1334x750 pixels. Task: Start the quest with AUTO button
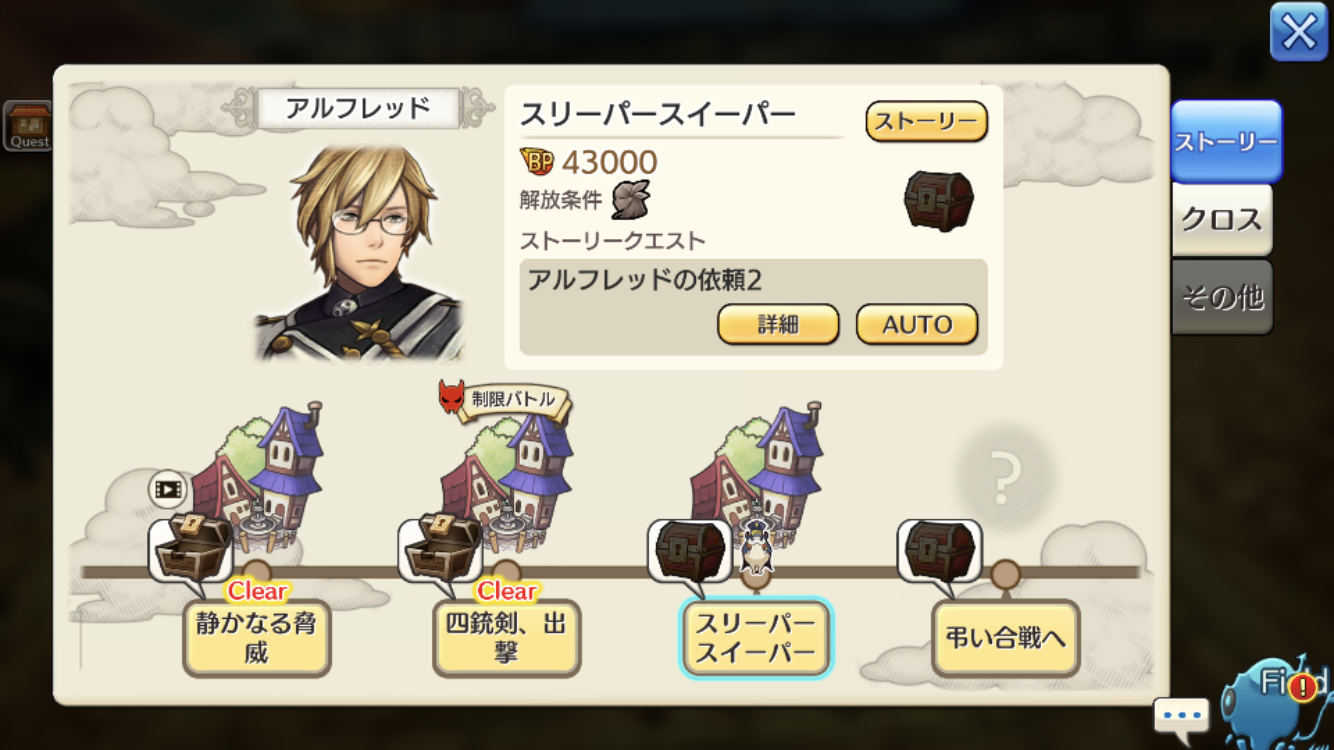coord(917,325)
